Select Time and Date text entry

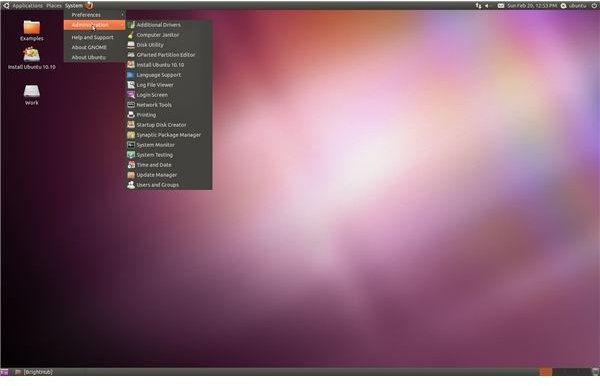point(154,165)
